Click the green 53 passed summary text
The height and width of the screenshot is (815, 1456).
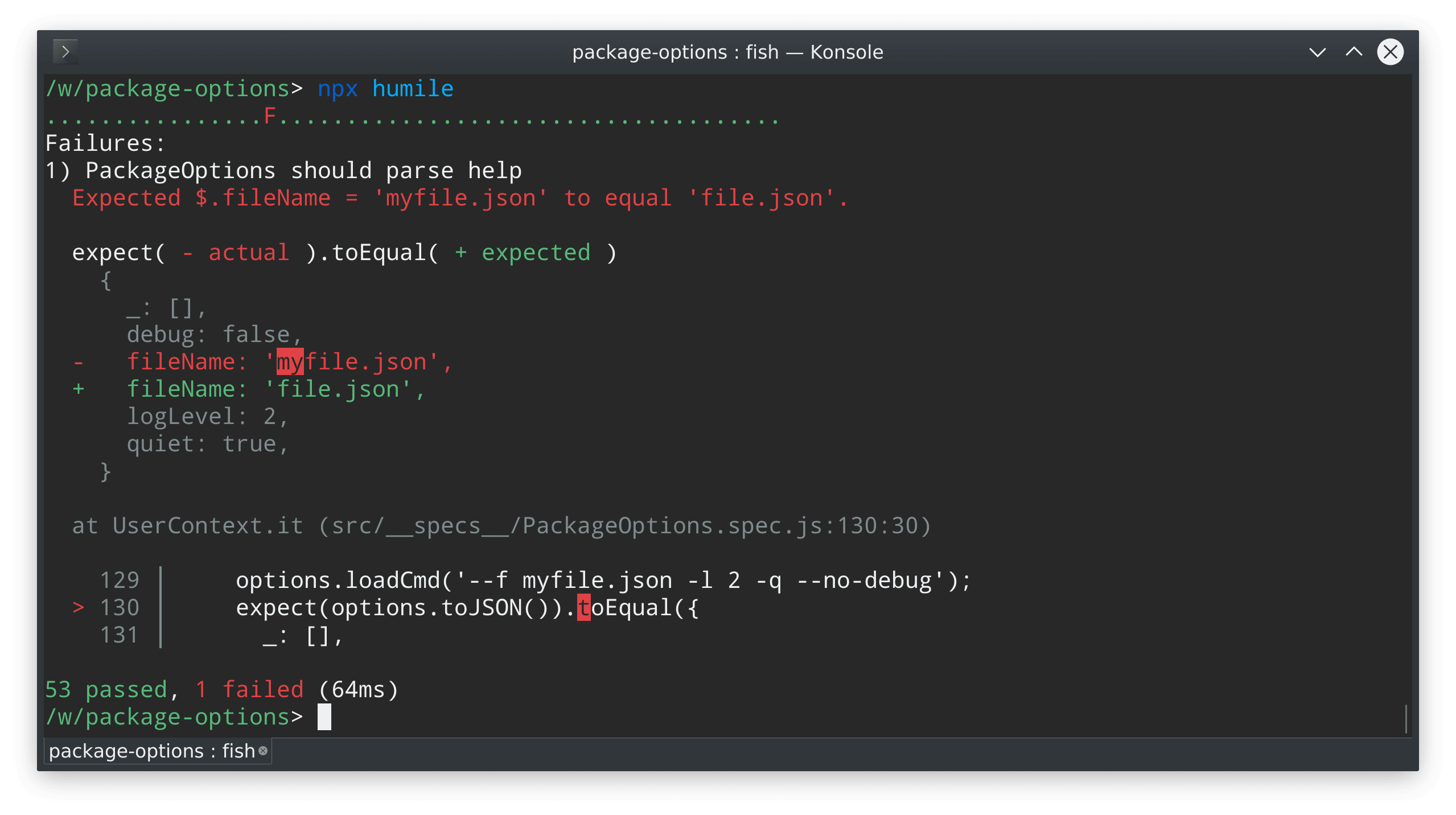coord(108,689)
